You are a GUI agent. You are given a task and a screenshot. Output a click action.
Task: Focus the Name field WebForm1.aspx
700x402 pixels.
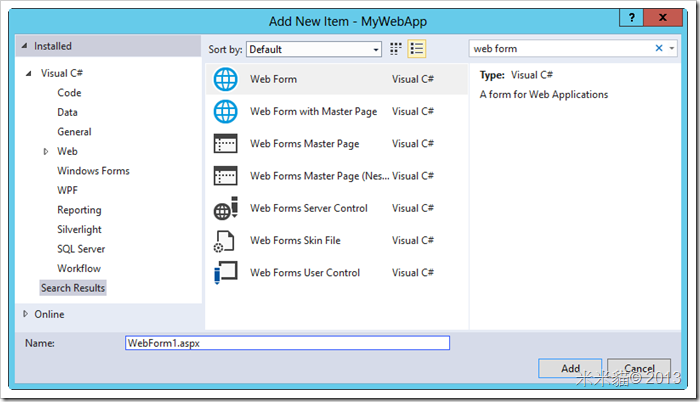287,343
